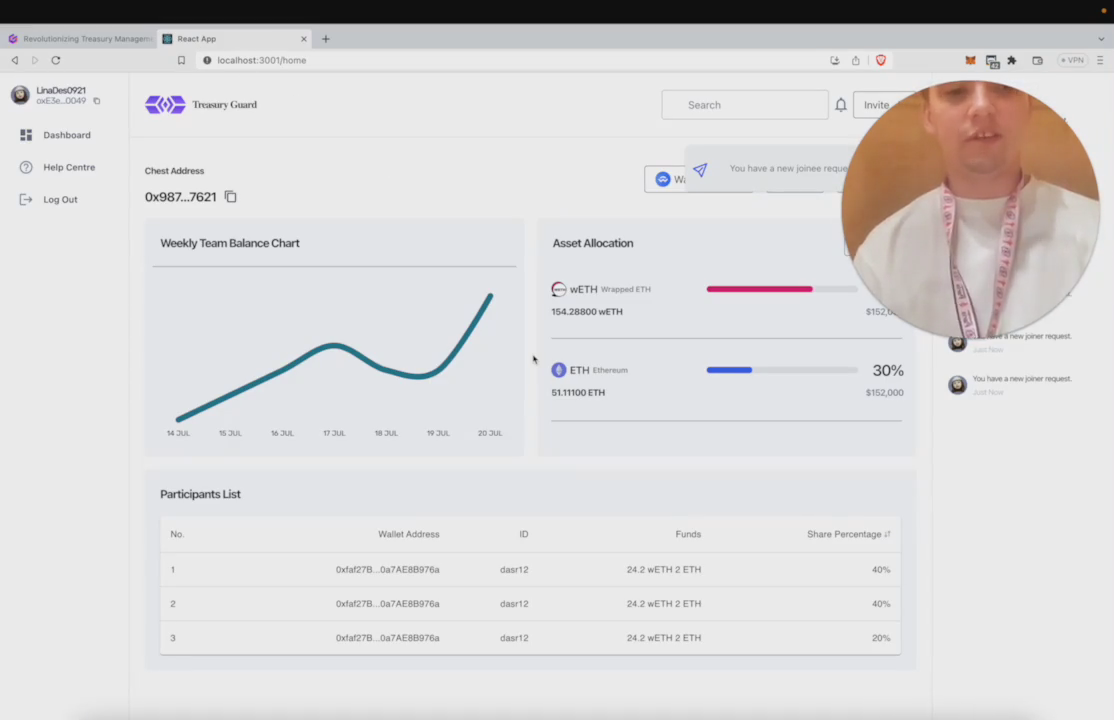Copy the Chest Address 0x987...7621

coord(230,197)
